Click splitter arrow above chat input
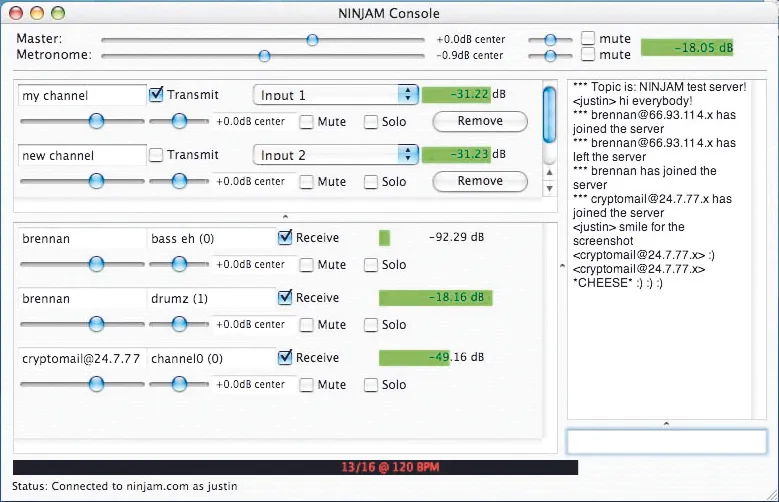Screen dimensions: 779x502 (666, 424)
